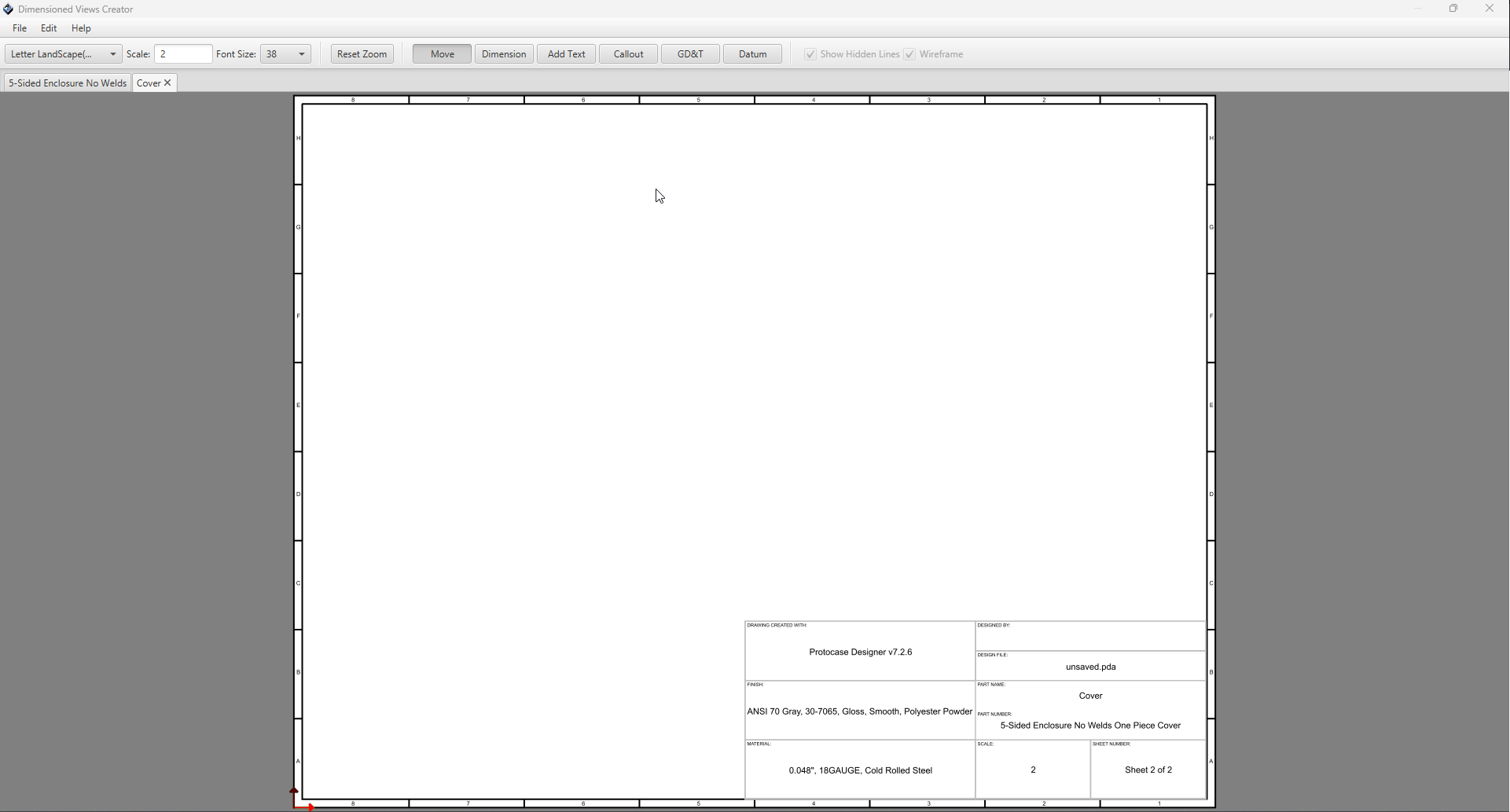Open the Letter Landscape paper size dropdown

pos(64,54)
